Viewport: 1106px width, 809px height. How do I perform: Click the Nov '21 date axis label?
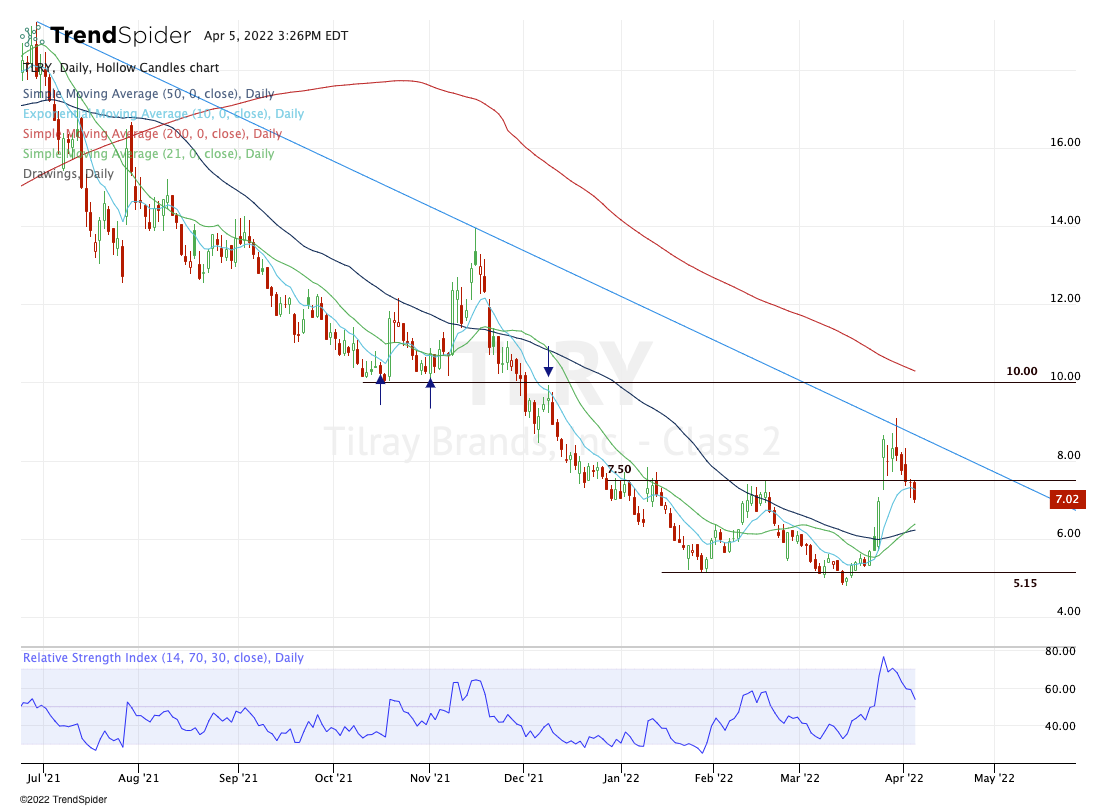(430, 778)
